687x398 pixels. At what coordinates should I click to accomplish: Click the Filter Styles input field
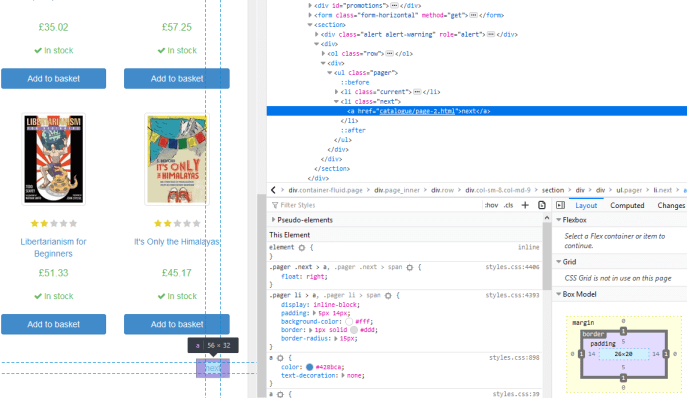tap(377, 205)
